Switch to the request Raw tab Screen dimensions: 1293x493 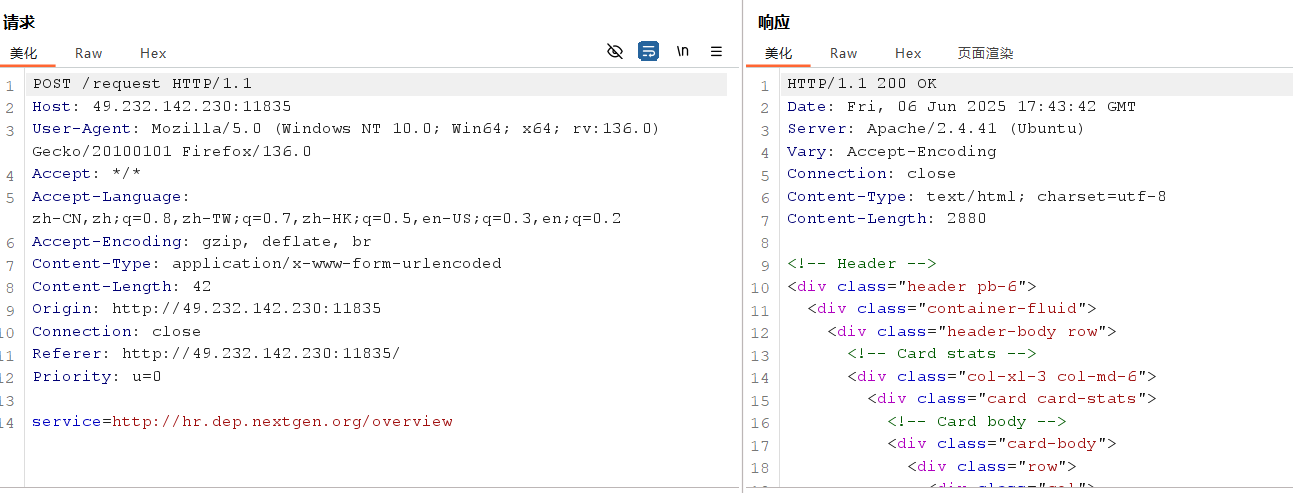(88, 53)
